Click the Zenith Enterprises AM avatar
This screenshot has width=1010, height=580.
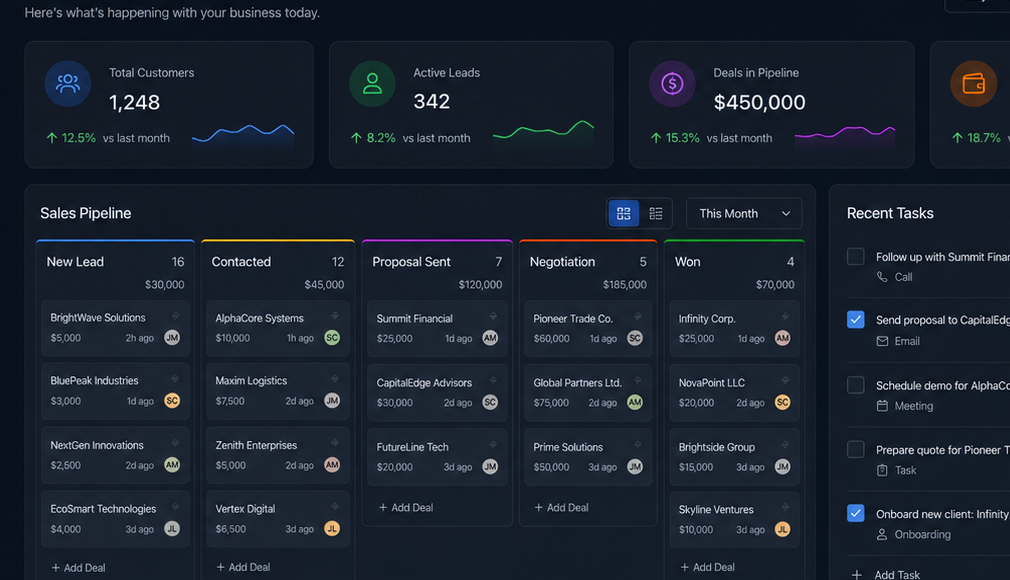[x=332, y=465]
